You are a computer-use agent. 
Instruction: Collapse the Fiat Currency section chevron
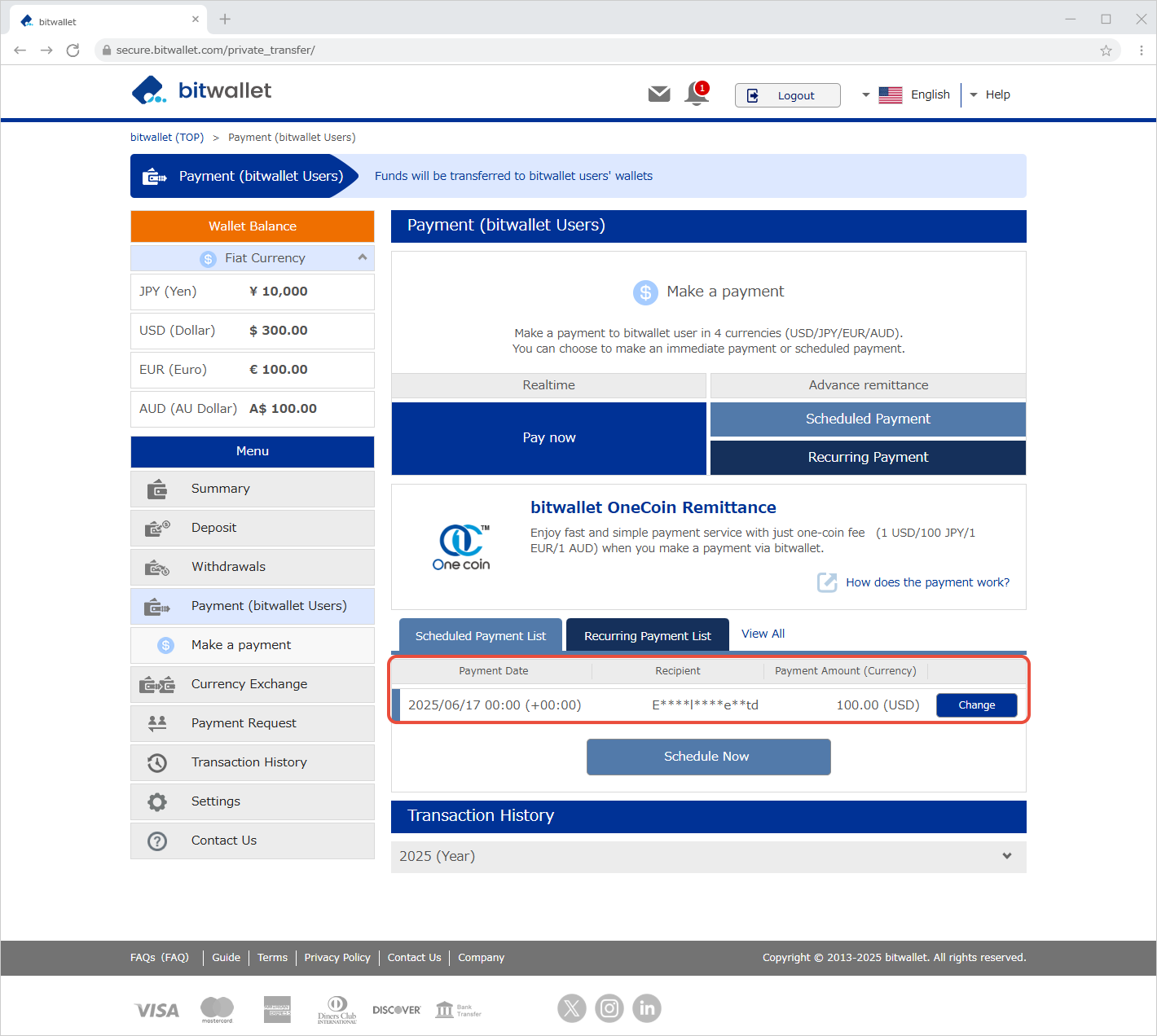tap(363, 257)
